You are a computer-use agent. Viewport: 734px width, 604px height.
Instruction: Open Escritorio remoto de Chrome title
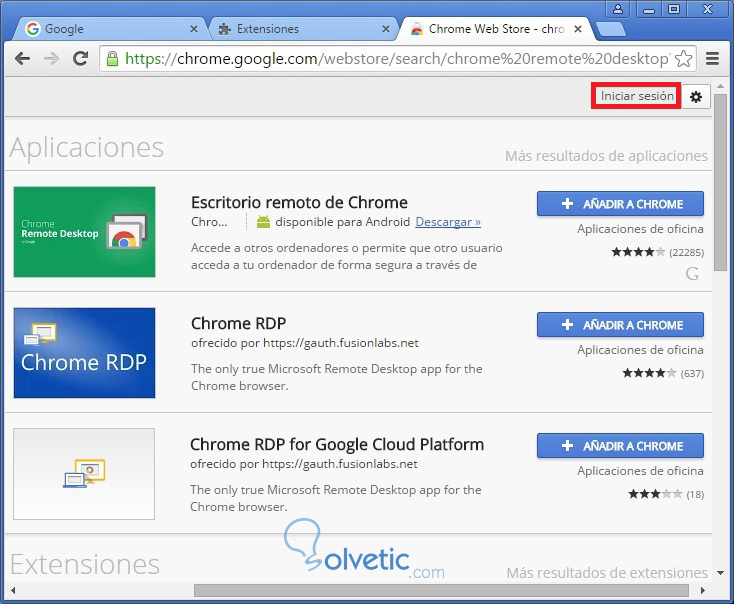(299, 202)
